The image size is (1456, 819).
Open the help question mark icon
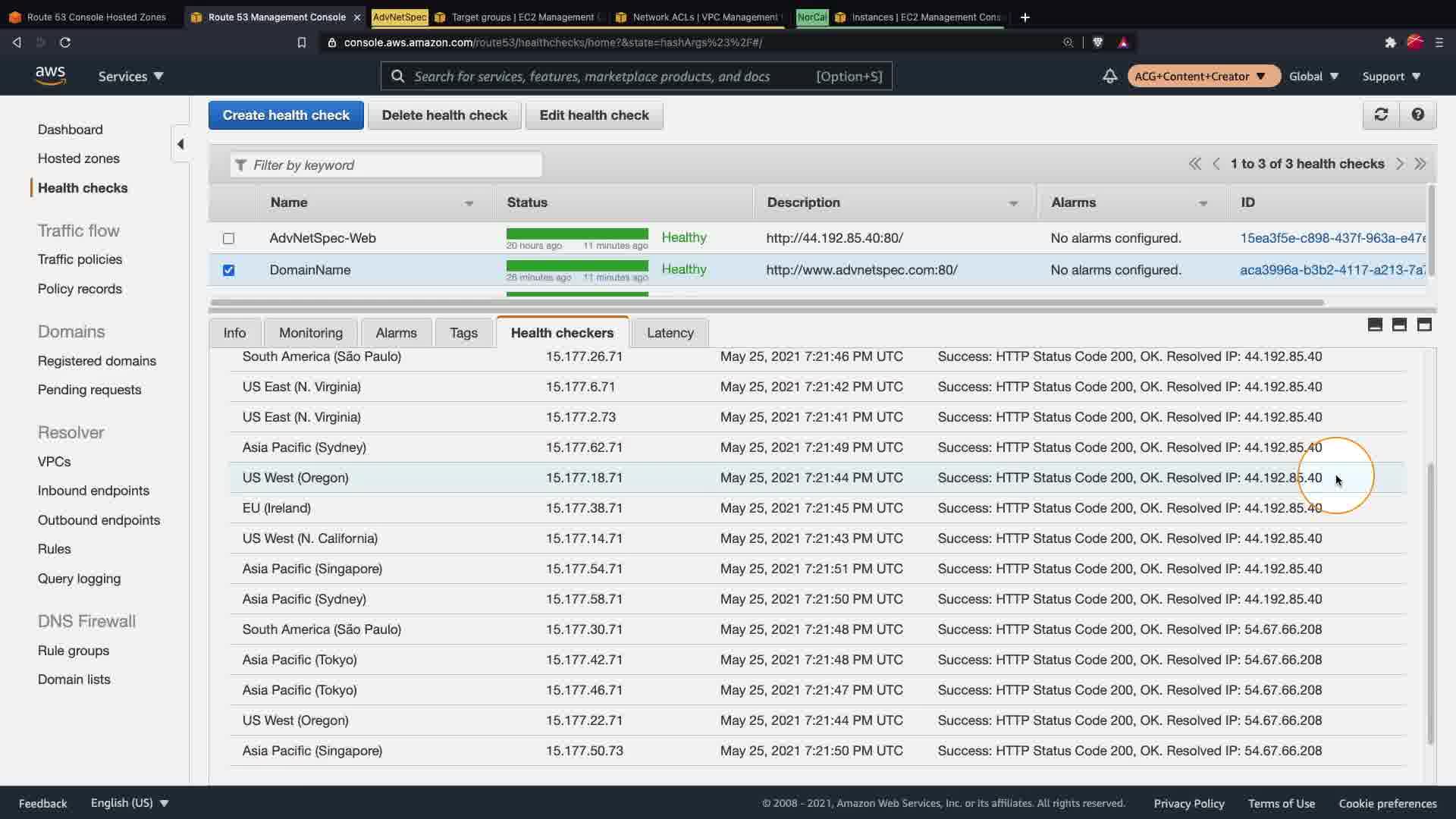(1417, 115)
